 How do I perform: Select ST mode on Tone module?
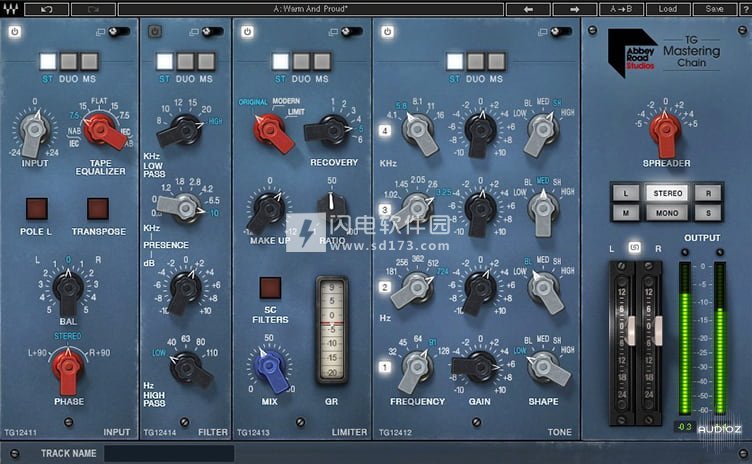click(455, 62)
